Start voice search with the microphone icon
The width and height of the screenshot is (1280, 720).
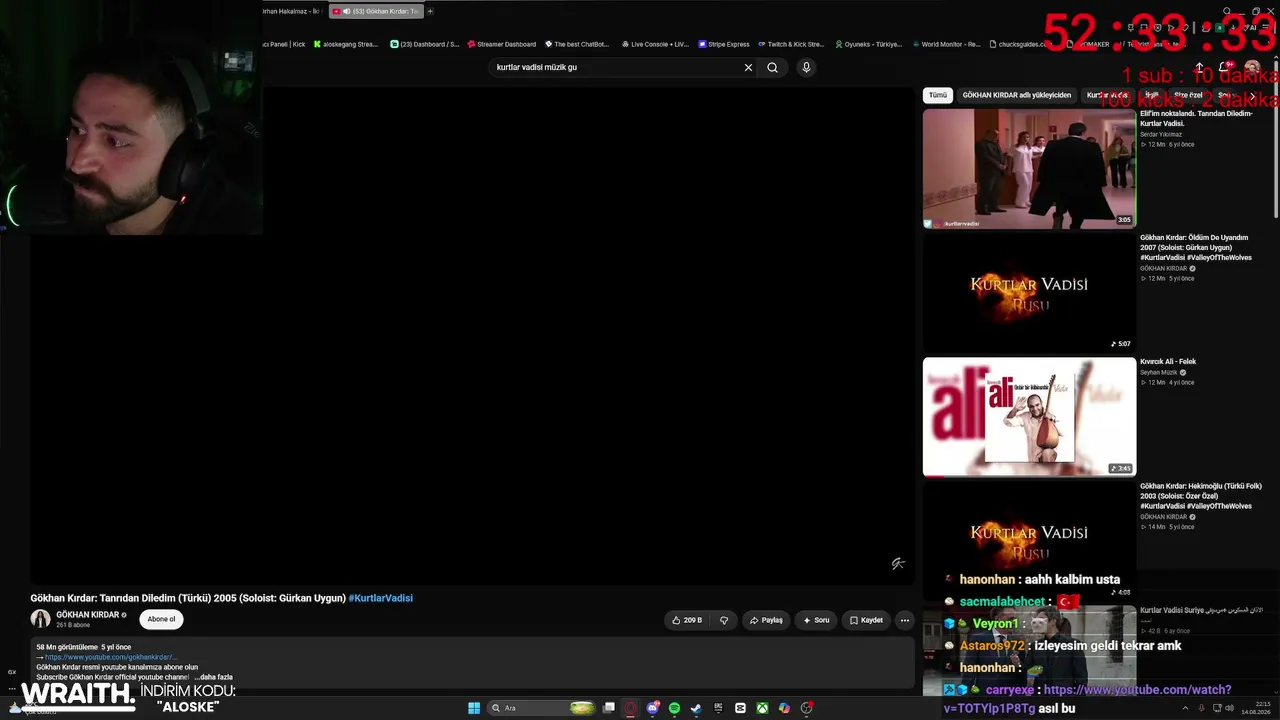806,68
